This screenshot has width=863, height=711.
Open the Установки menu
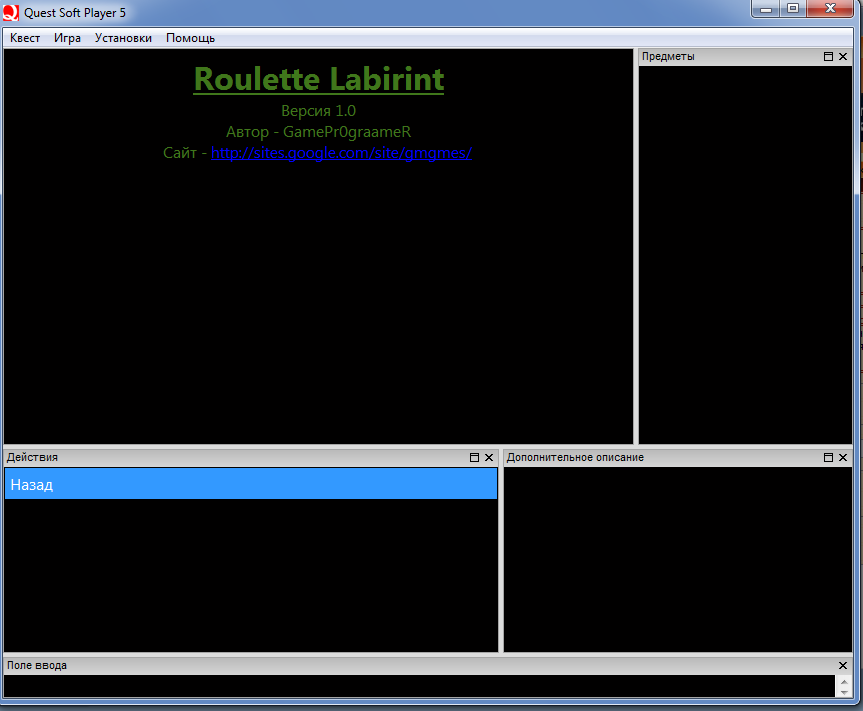(123, 38)
